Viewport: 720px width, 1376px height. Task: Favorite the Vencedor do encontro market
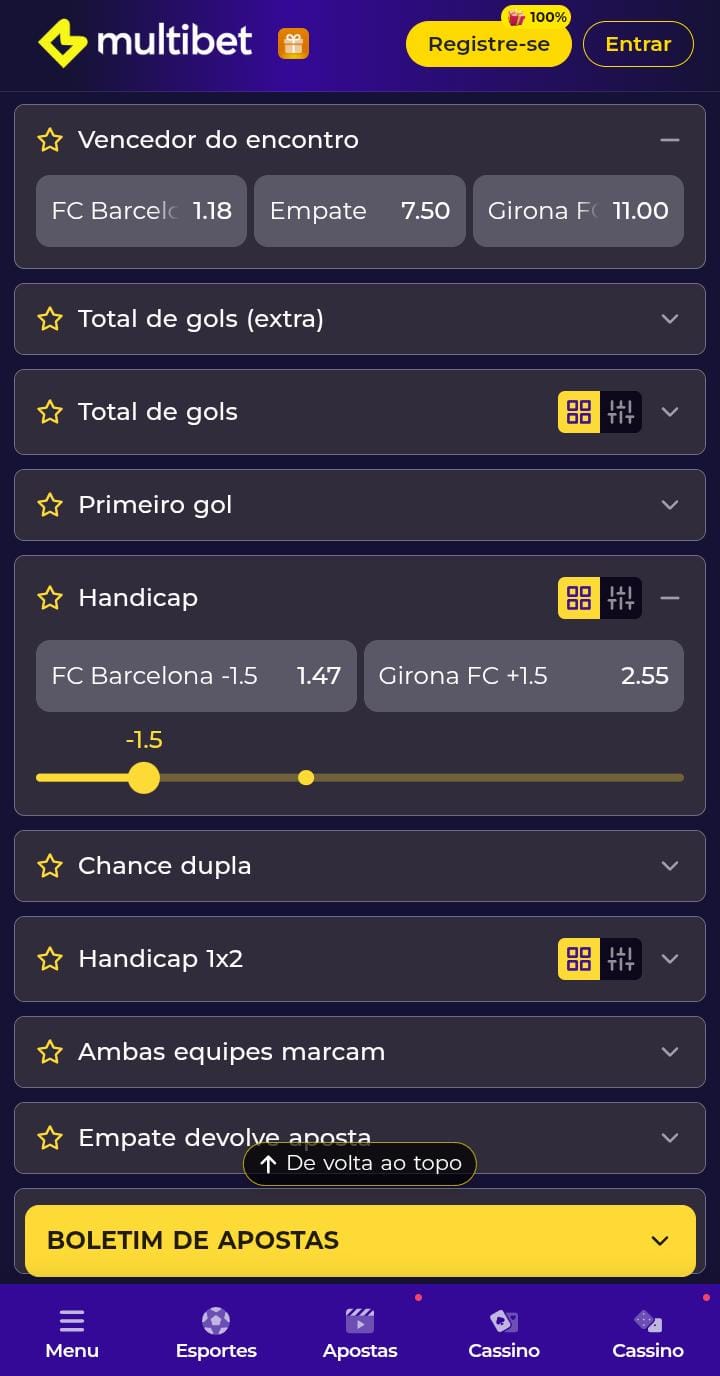point(50,140)
